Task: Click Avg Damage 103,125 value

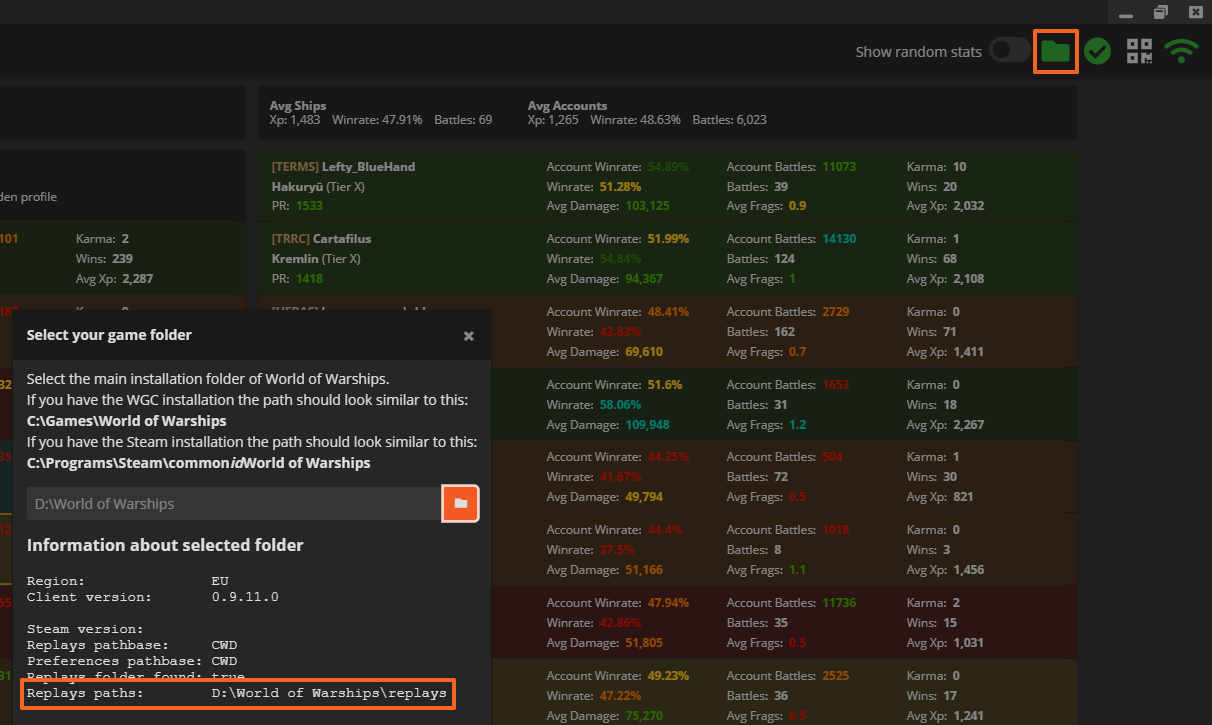Action: (x=648, y=205)
